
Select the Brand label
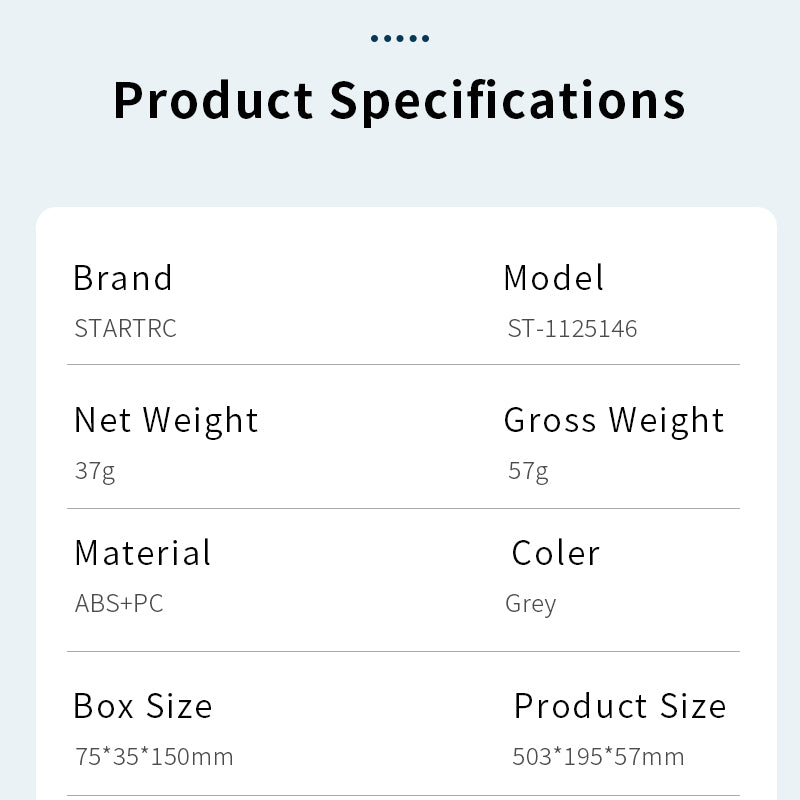123,278
